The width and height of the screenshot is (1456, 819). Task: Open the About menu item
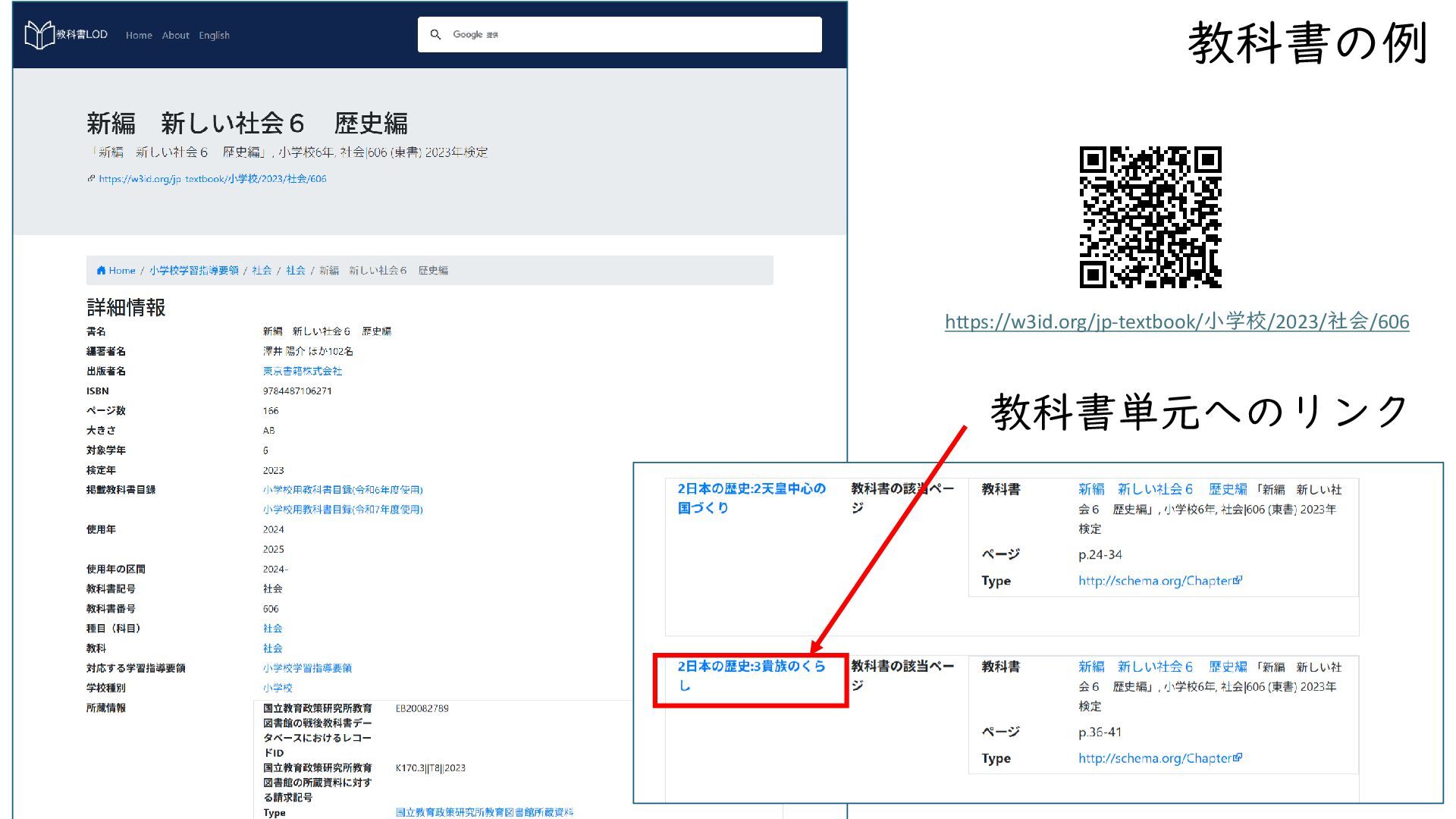175,36
